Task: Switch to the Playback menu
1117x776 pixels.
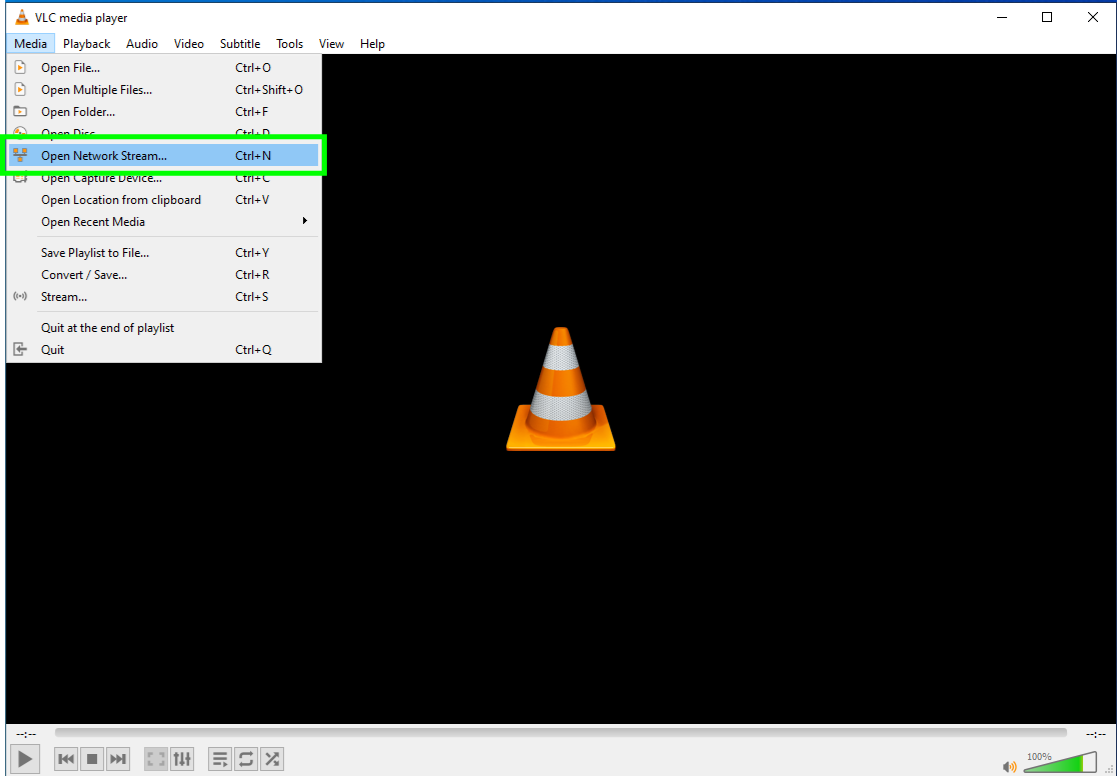Action: (85, 43)
